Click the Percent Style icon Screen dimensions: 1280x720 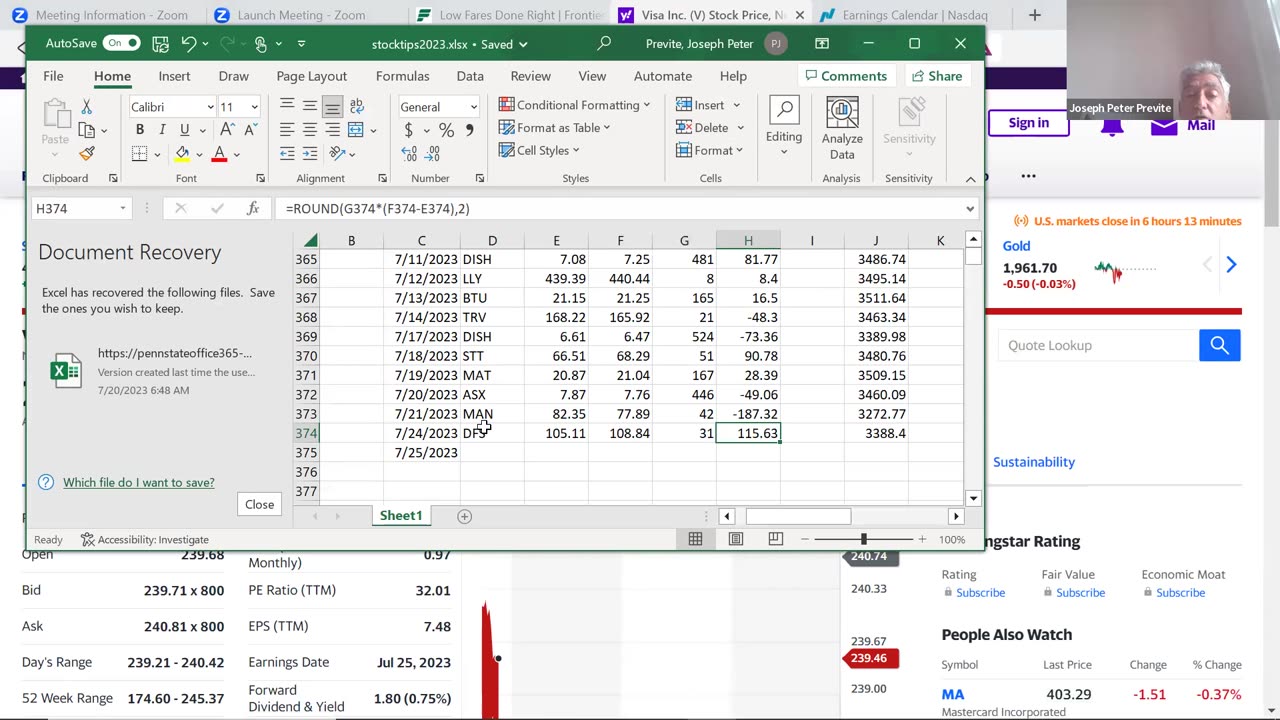(x=447, y=130)
